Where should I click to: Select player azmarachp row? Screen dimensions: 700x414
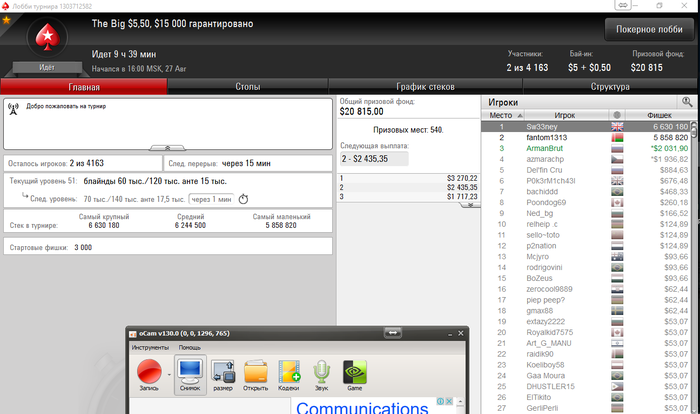point(586,159)
